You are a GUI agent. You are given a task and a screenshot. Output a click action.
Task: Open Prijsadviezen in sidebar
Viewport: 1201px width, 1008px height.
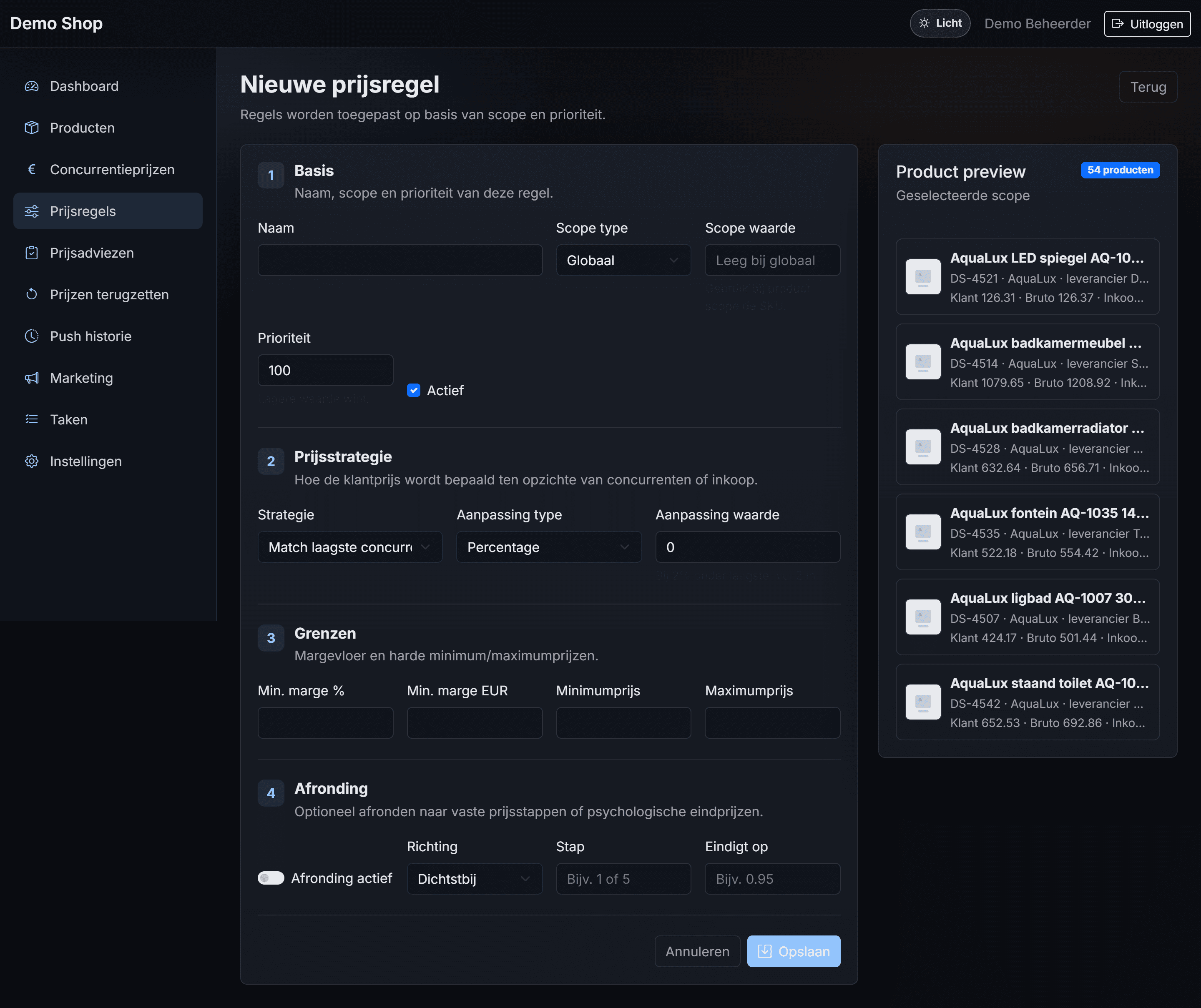pos(108,253)
